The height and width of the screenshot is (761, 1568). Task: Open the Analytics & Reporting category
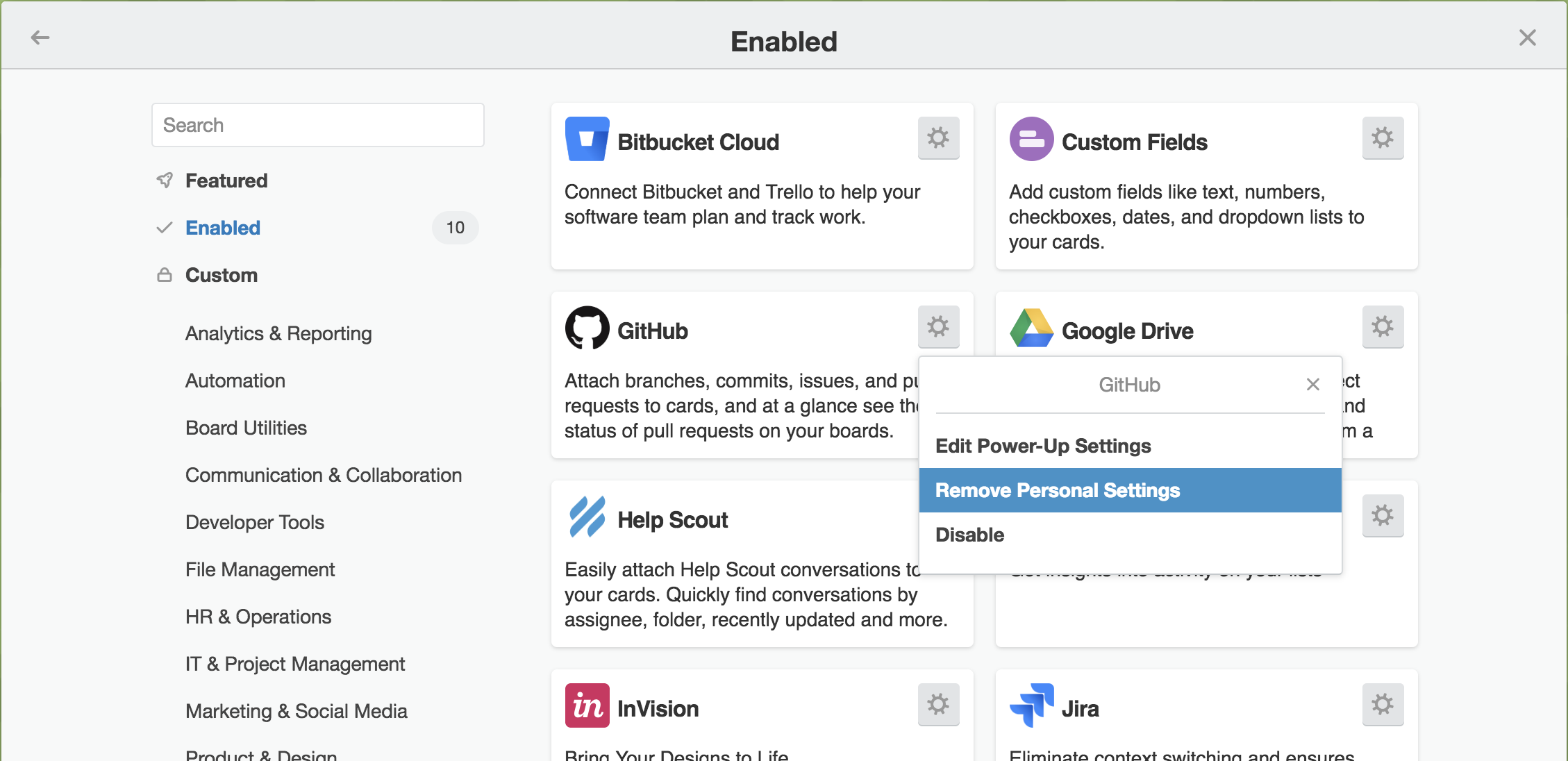coord(278,333)
